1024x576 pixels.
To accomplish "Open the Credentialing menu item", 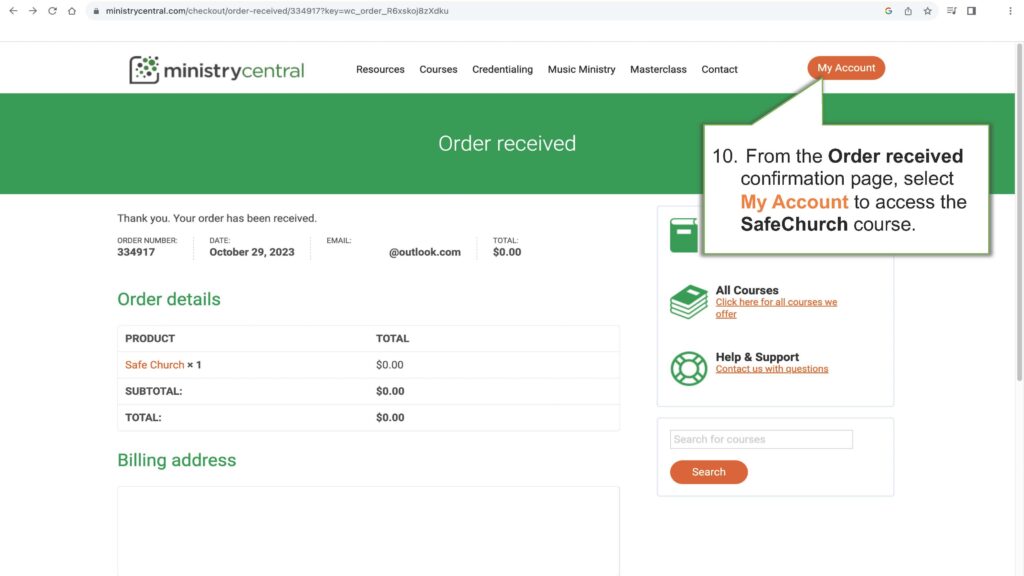I will (502, 69).
